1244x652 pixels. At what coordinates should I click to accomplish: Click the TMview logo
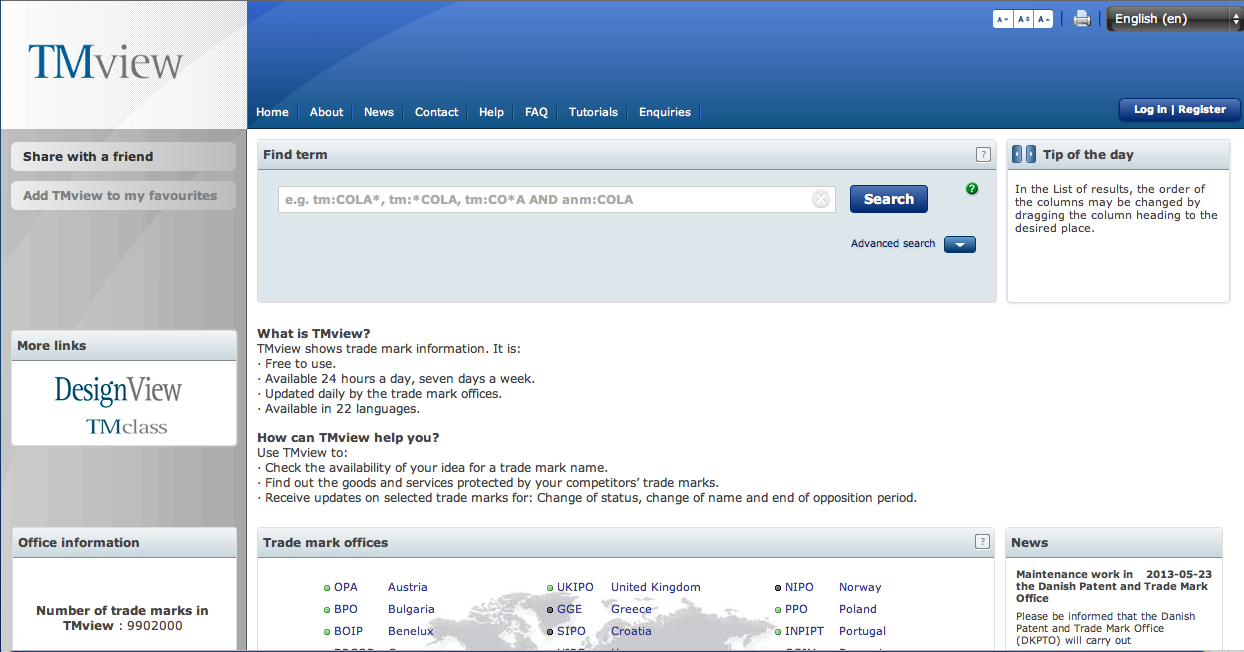pyautogui.click(x=105, y=62)
